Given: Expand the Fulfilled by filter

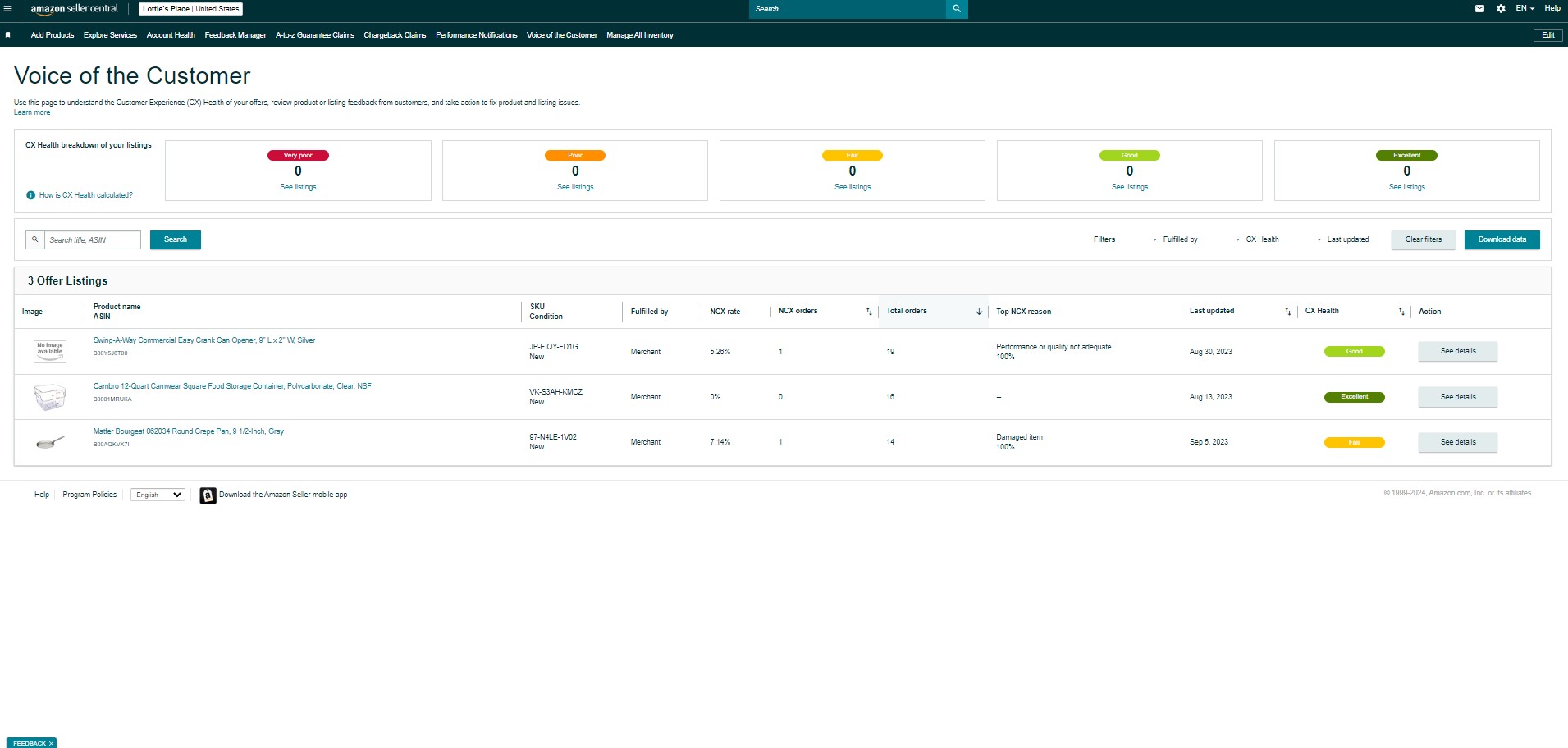Looking at the screenshot, I should tap(1175, 239).
